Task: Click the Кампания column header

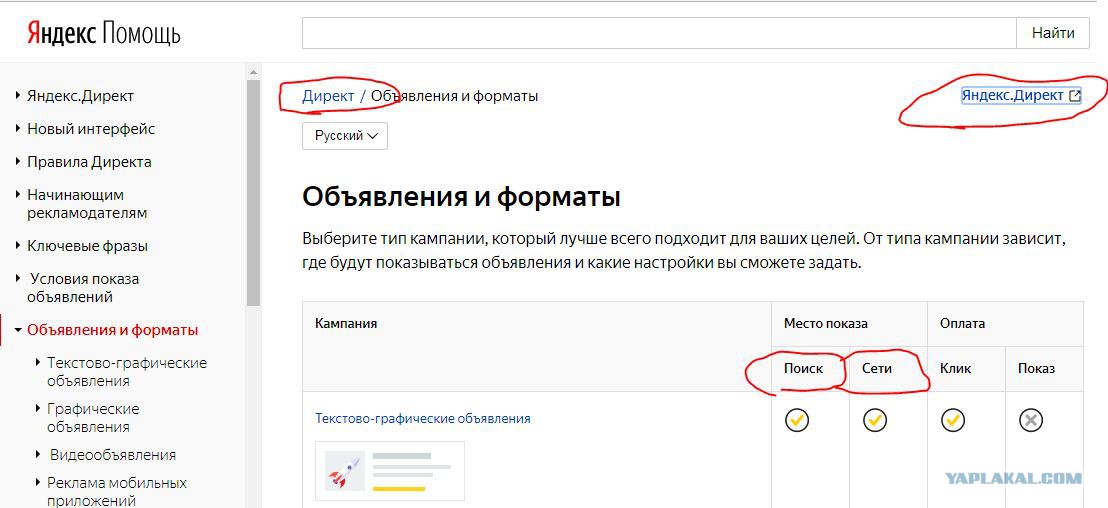Action: pos(346,324)
